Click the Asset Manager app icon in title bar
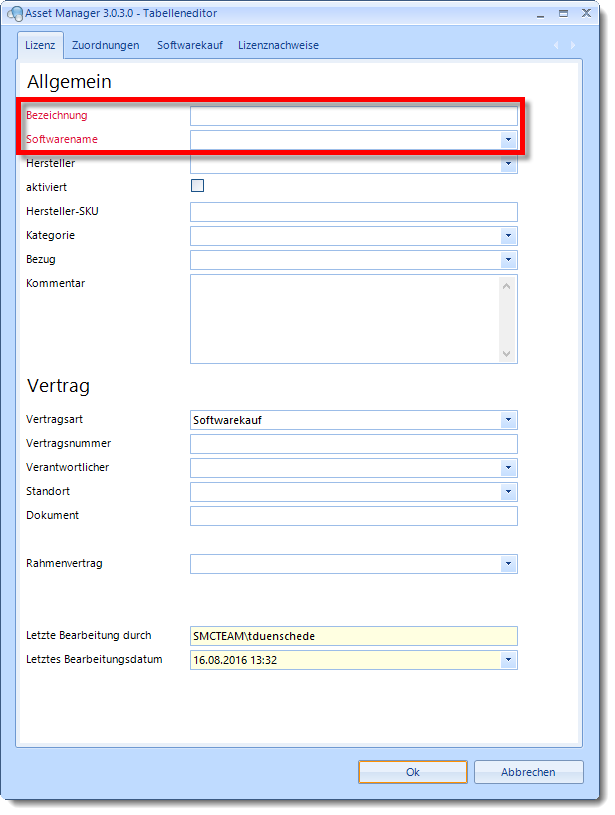The image size is (615, 815). [15, 14]
